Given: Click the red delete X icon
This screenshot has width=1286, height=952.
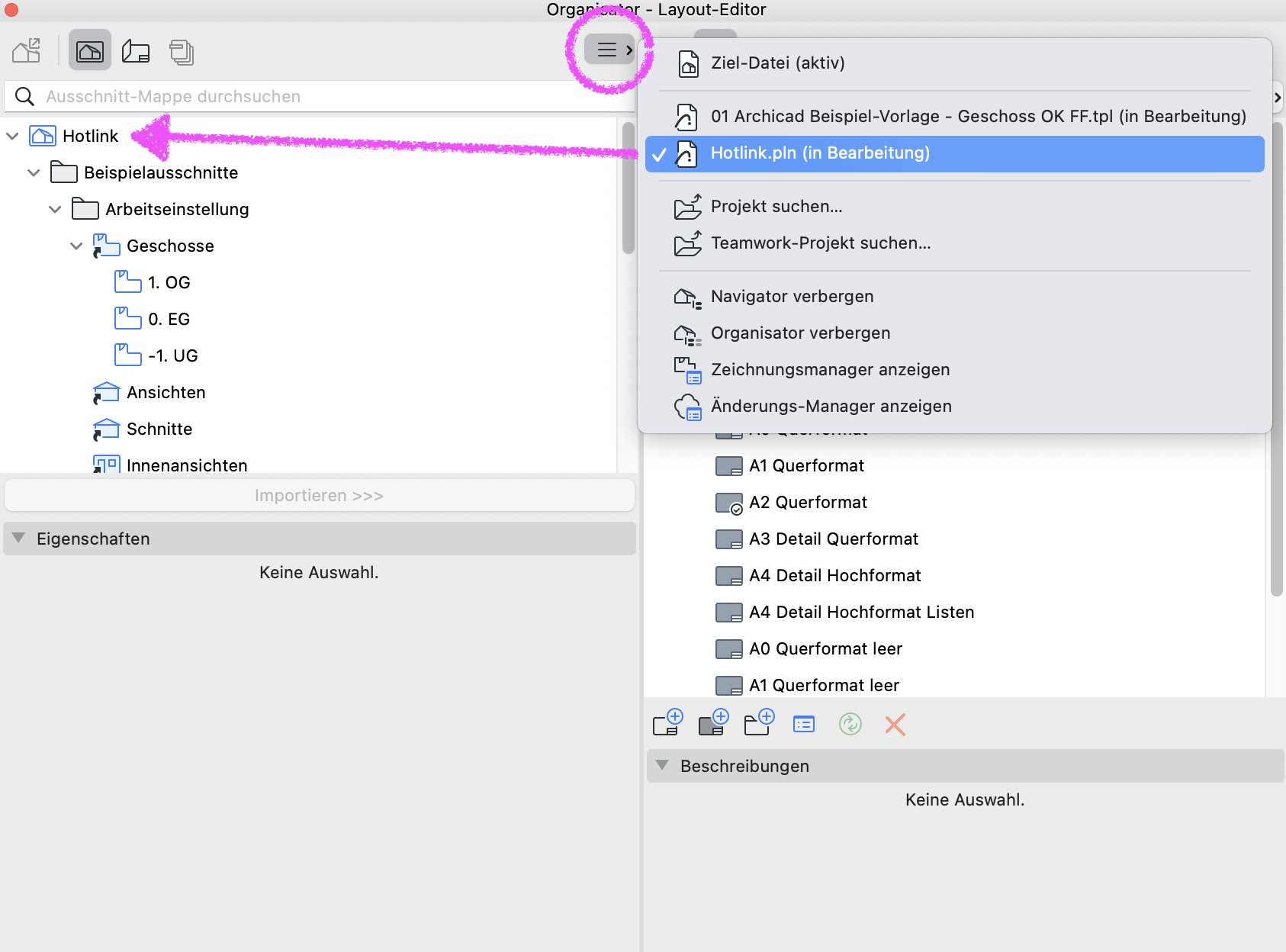Looking at the screenshot, I should point(895,724).
